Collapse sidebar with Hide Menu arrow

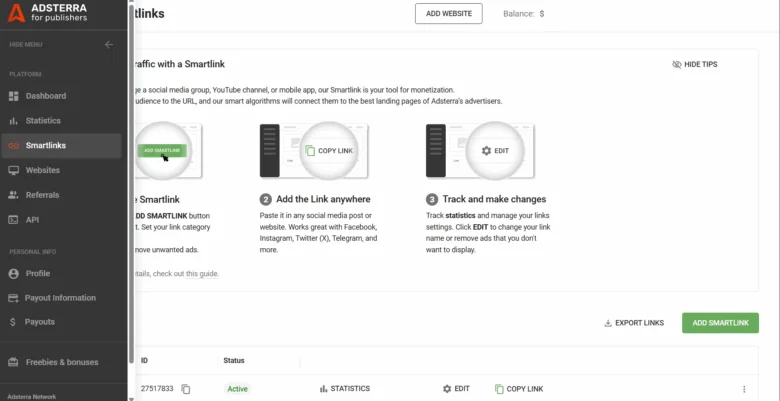(x=109, y=45)
